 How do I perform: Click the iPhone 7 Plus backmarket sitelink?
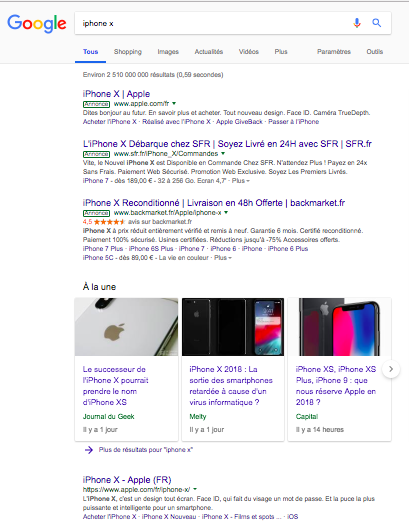click(103, 249)
